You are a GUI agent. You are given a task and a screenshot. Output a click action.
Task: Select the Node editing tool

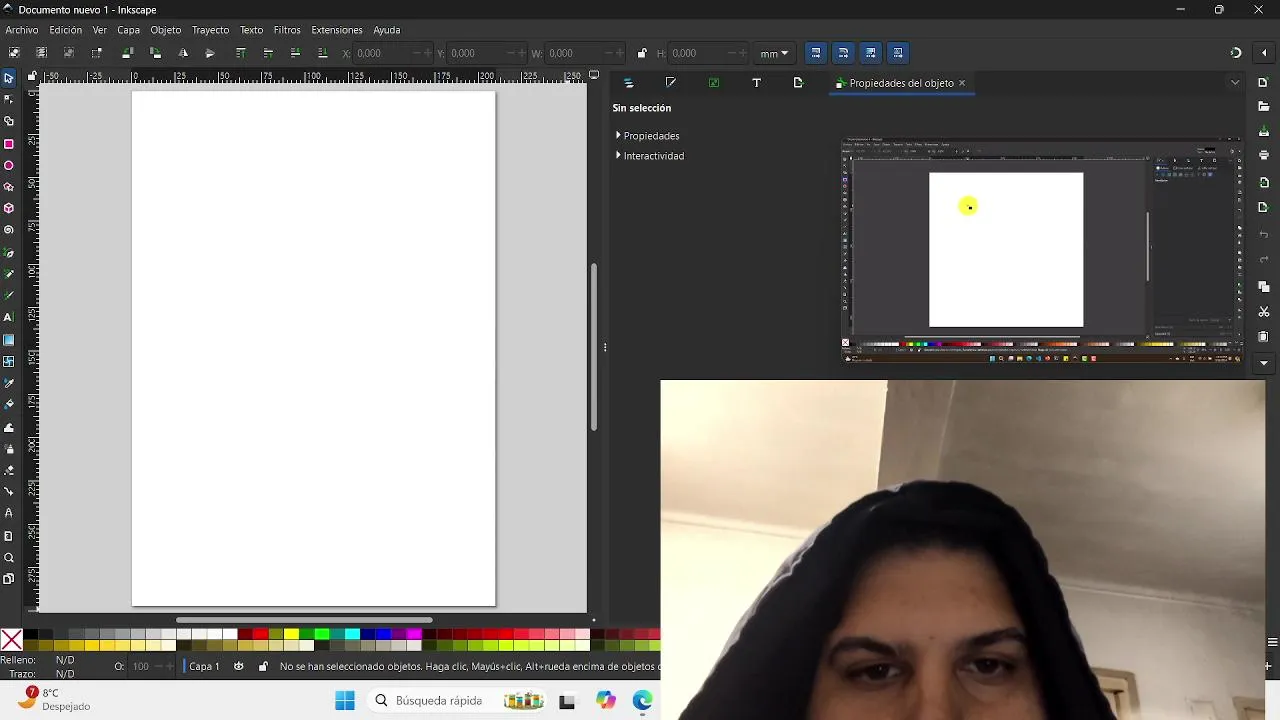(x=9, y=99)
